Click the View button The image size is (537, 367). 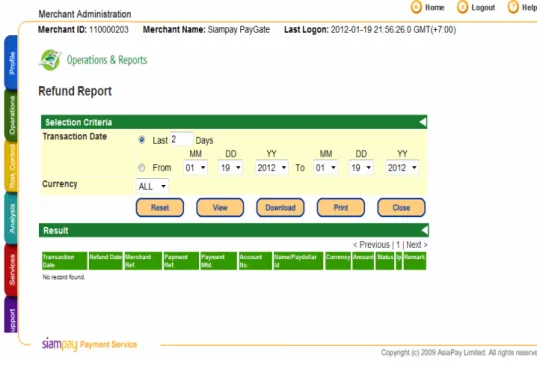[220, 207]
